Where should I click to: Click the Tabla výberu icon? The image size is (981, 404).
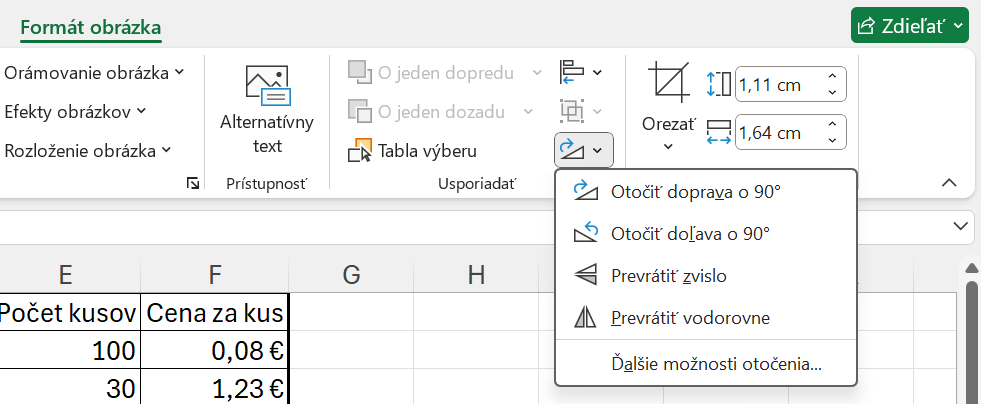pyautogui.click(x=360, y=151)
